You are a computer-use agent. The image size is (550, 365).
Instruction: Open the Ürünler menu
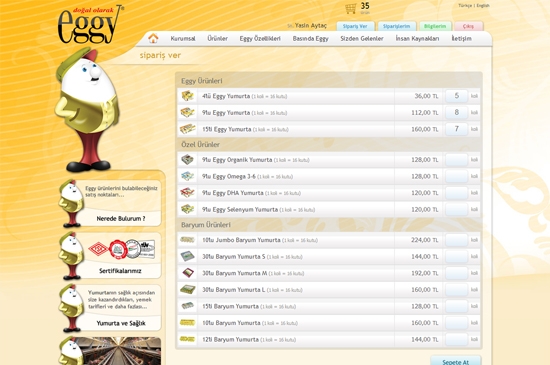coord(217,39)
